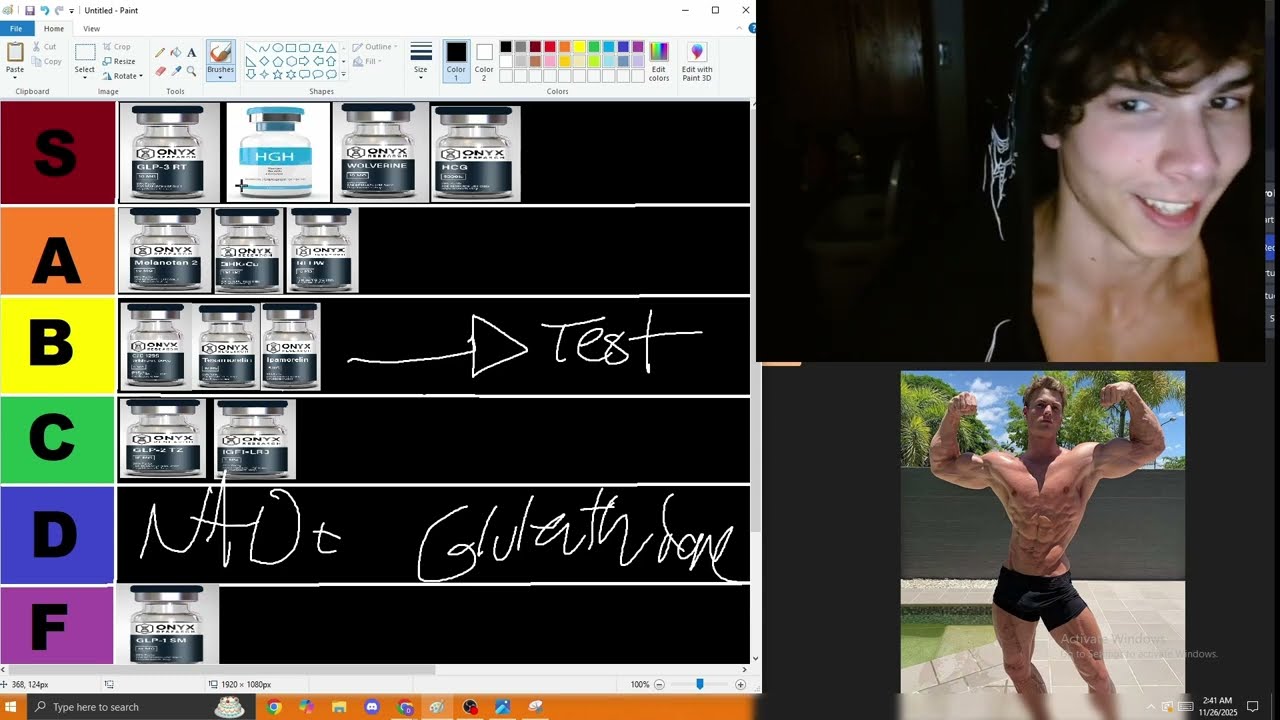Viewport: 1280px width, 720px height.
Task: Open the Brushes dropdown arrow
Action: point(220,76)
